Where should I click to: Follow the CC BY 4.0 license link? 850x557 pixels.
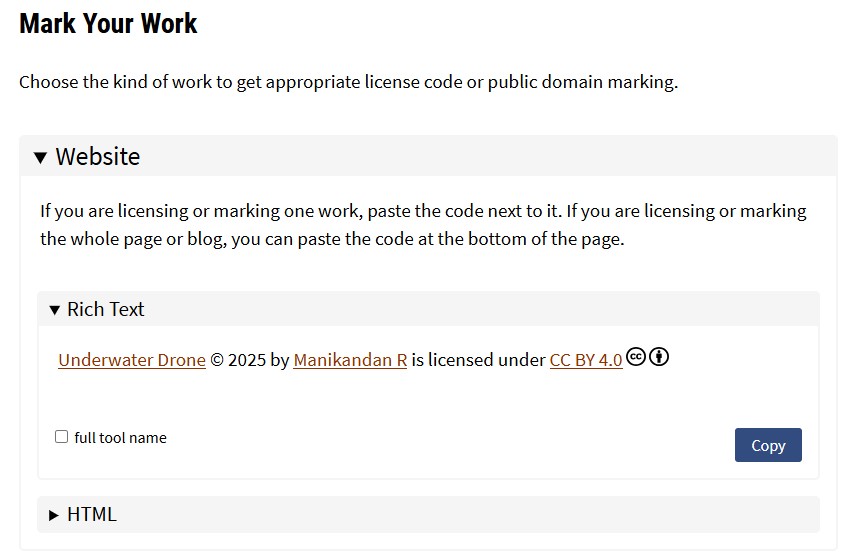pos(586,360)
